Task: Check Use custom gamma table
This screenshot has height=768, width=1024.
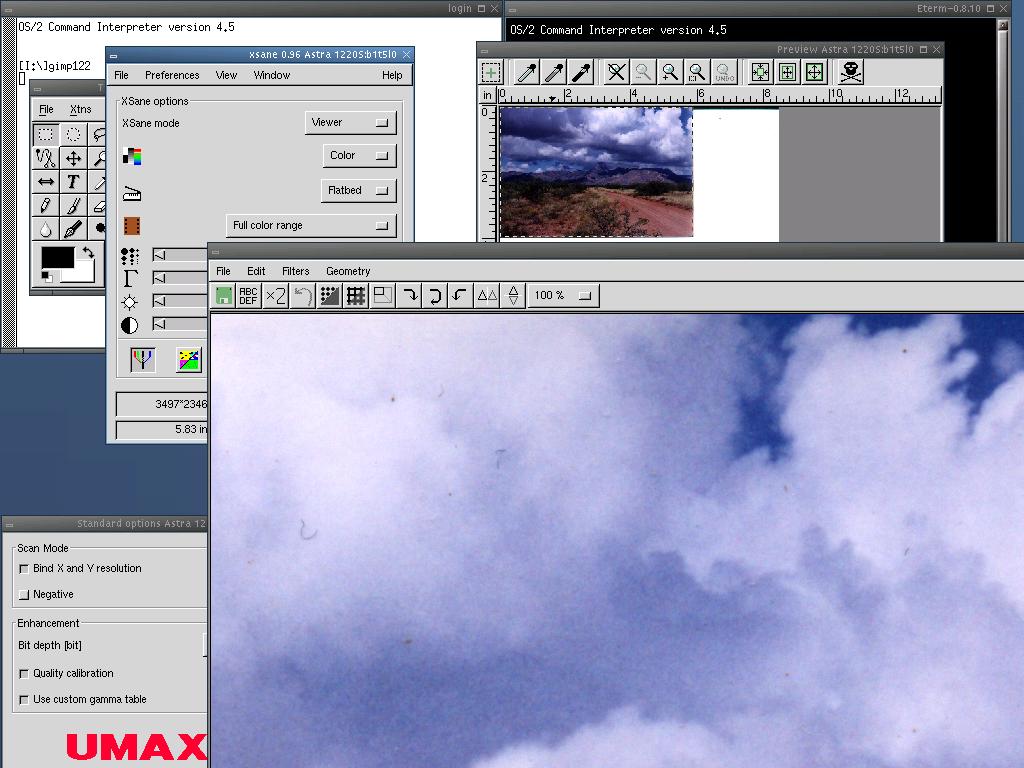Action: coord(24,699)
